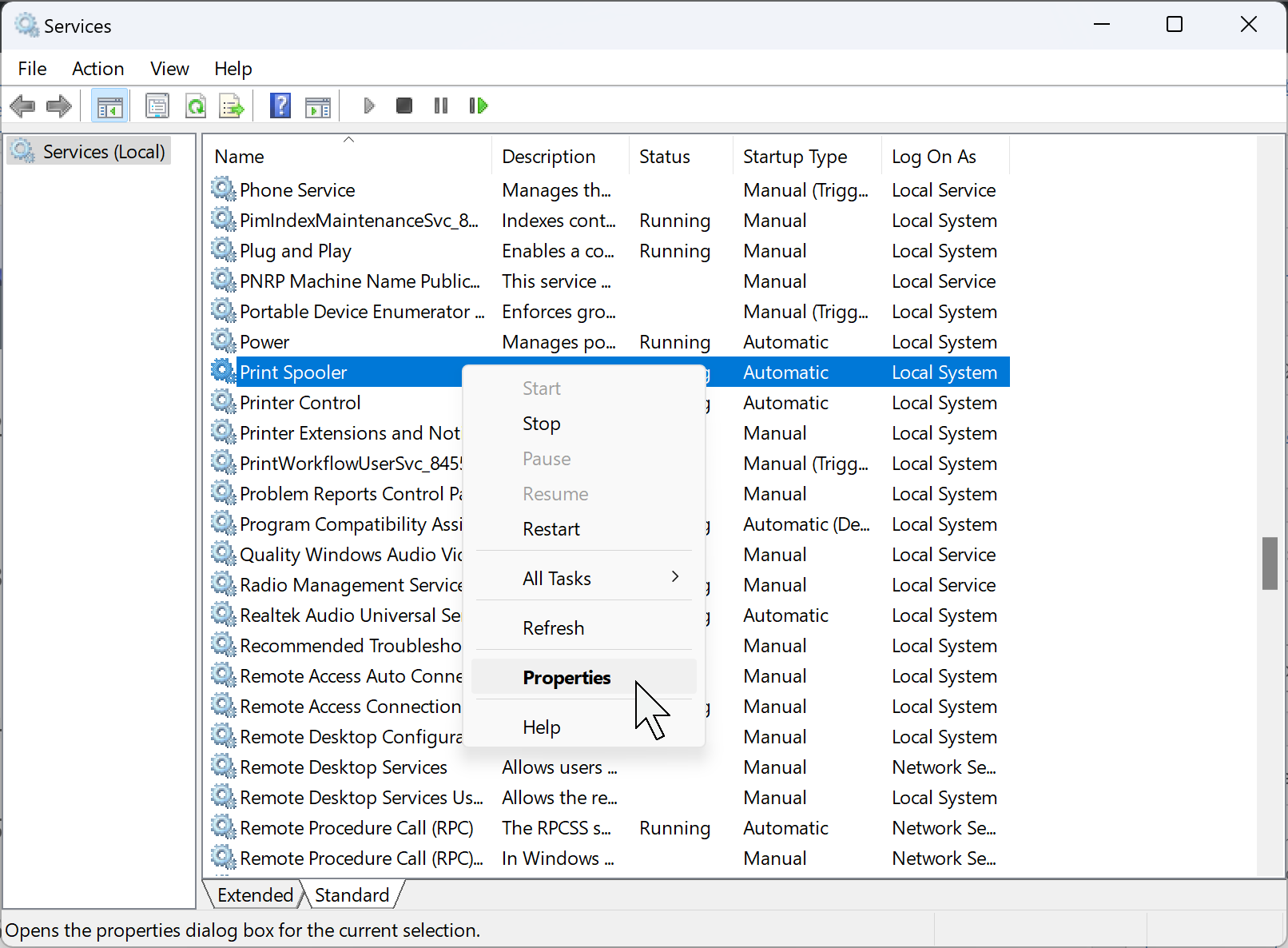Screen dimensions: 1288x948
Task: Open the Help question-mark toolbar icon
Action: click(x=280, y=106)
